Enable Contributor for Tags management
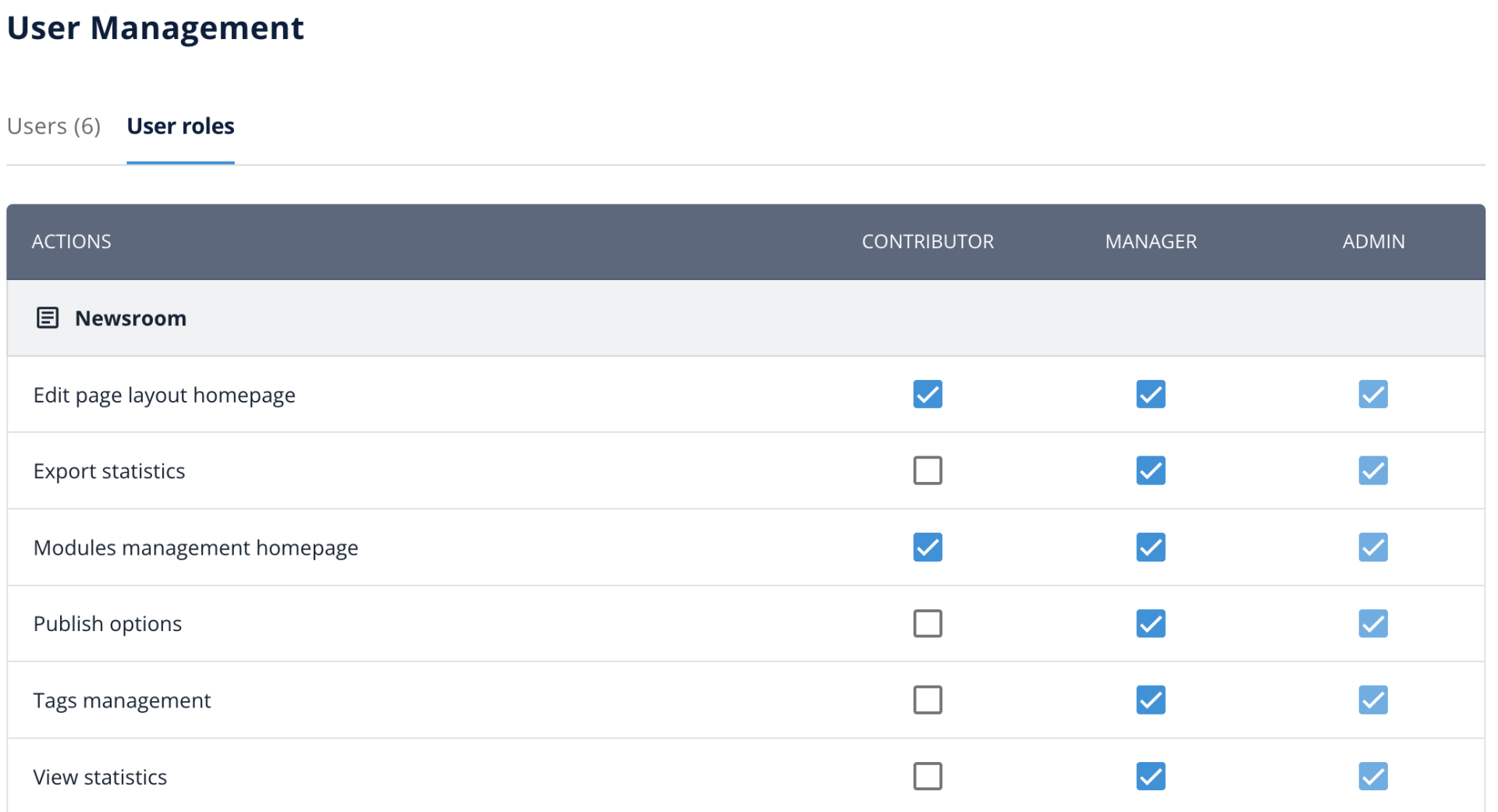The height and width of the screenshot is (812, 1498). 927,700
